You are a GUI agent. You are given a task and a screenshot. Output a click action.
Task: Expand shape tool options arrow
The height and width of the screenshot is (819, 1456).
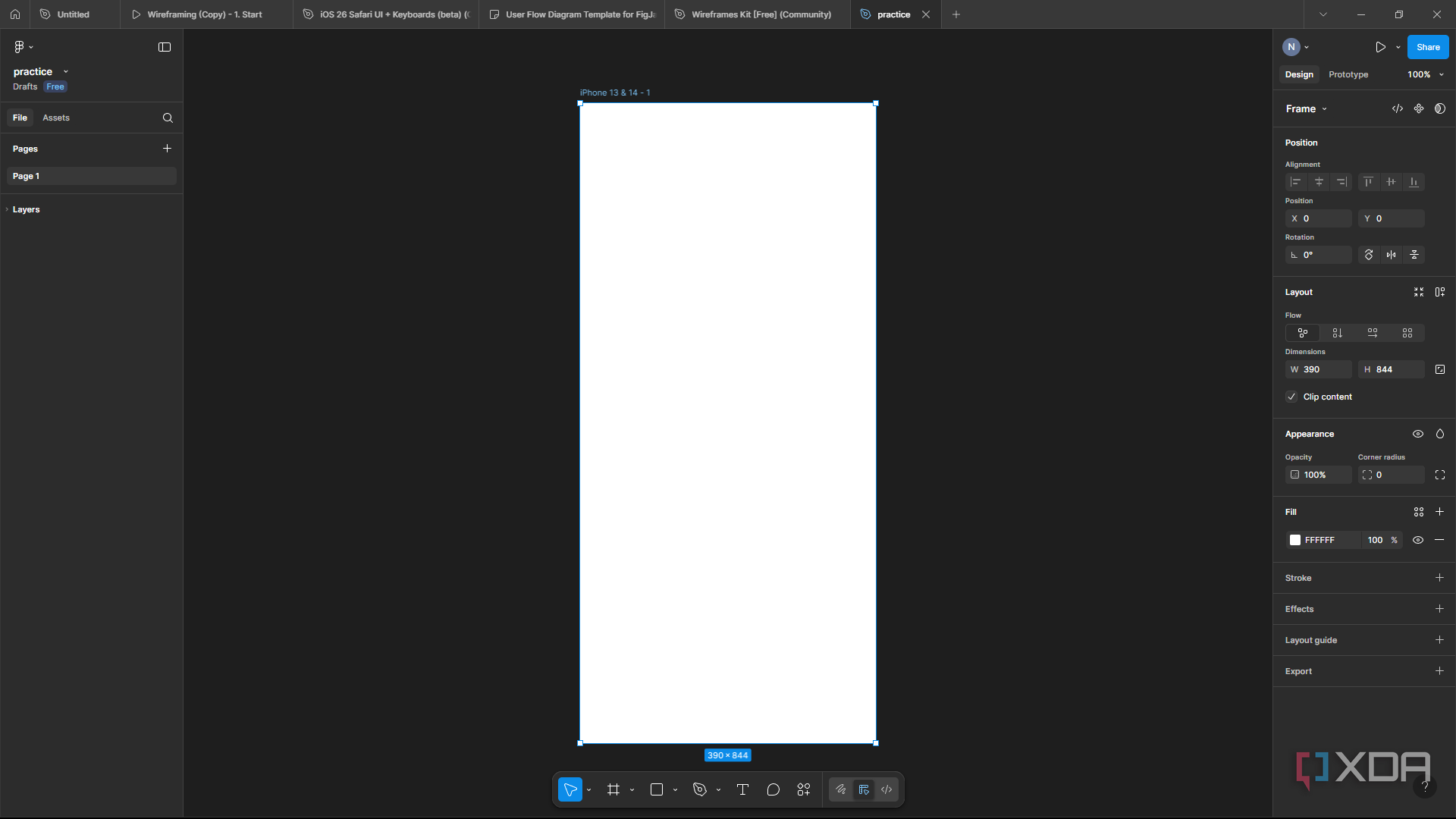[x=676, y=790]
